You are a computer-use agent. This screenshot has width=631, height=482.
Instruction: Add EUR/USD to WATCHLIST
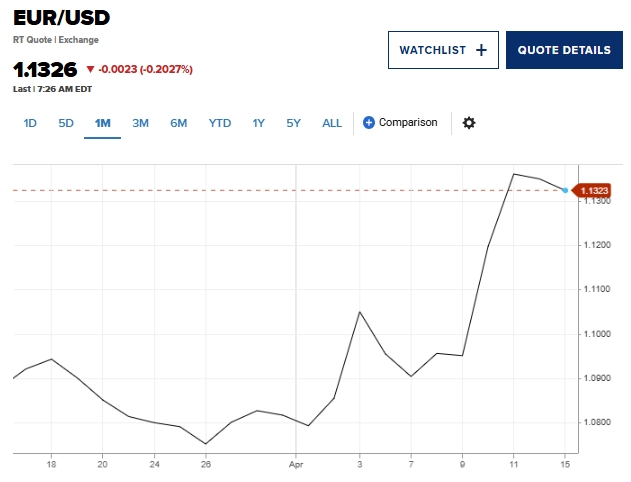441,50
